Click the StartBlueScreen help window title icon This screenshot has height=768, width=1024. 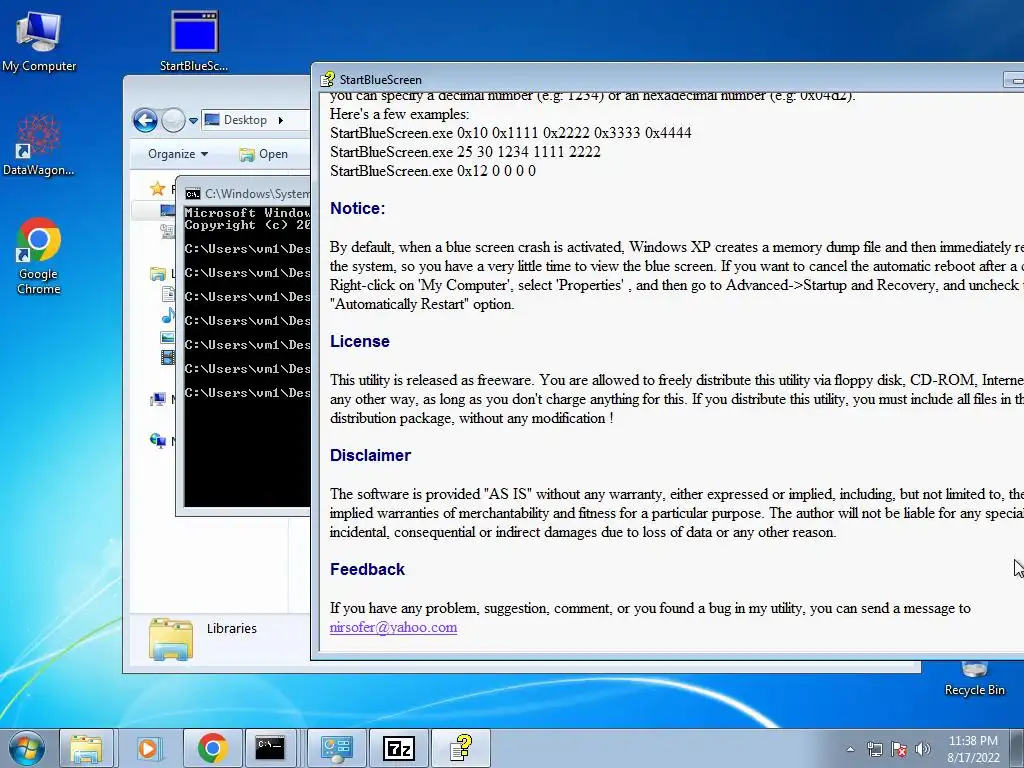pyautogui.click(x=327, y=80)
